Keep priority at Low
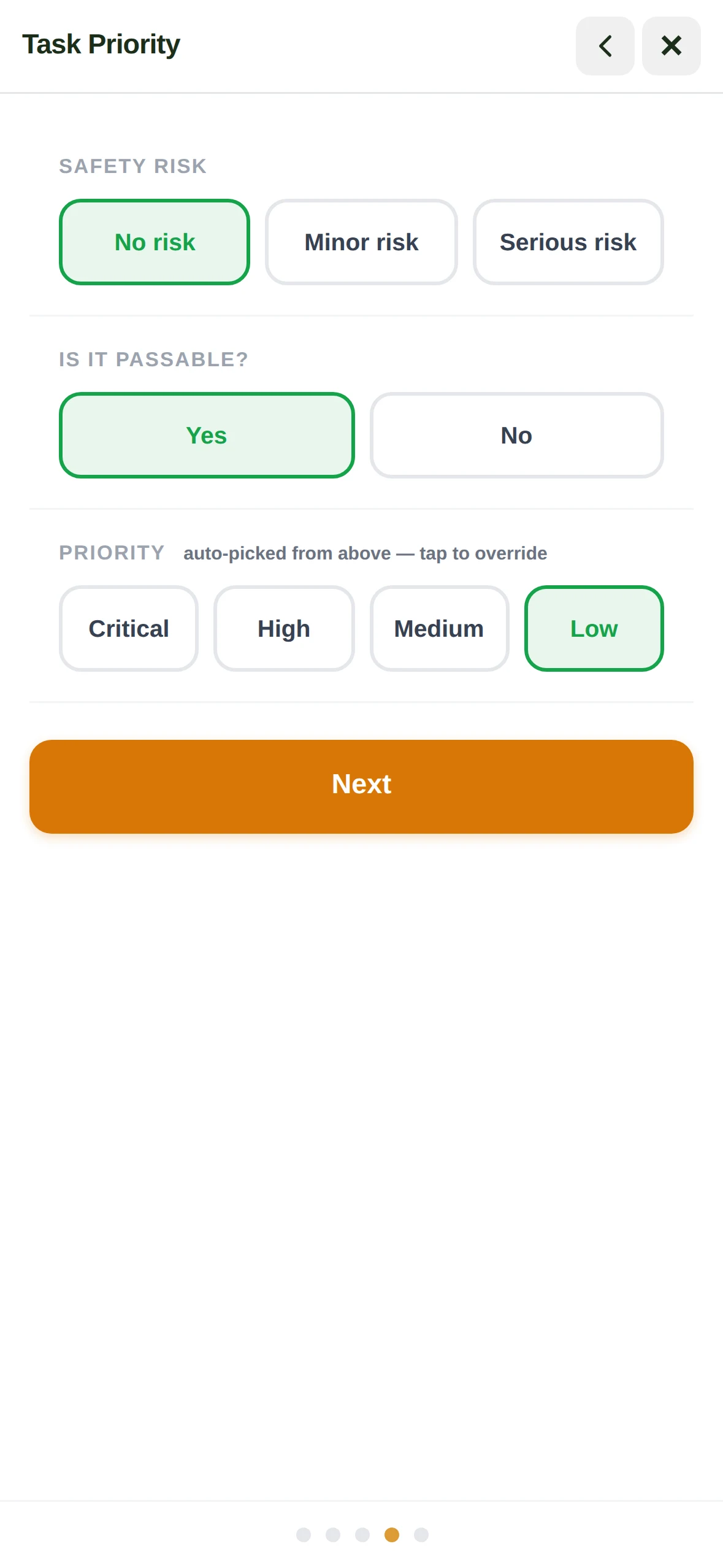The height and width of the screenshot is (1568, 723). pyautogui.click(x=594, y=628)
